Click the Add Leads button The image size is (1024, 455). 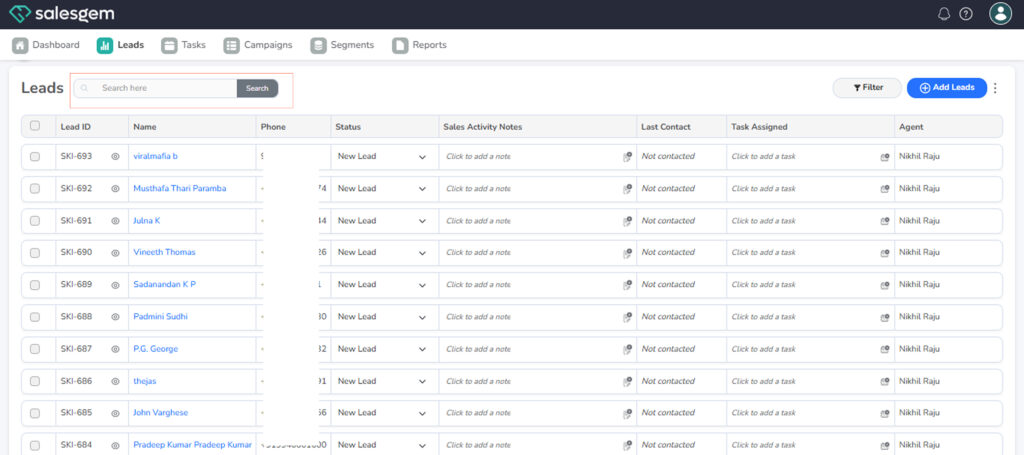pyautogui.click(x=946, y=88)
